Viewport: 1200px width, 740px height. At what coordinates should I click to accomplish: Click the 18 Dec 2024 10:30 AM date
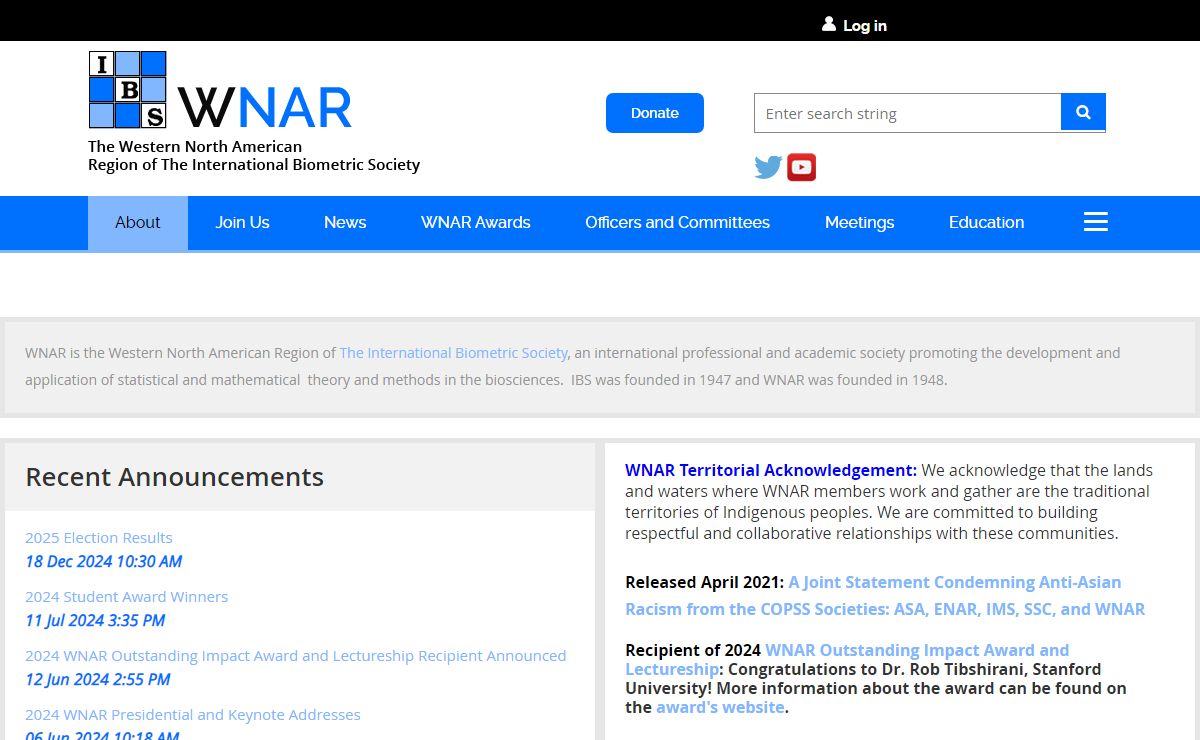104,562
